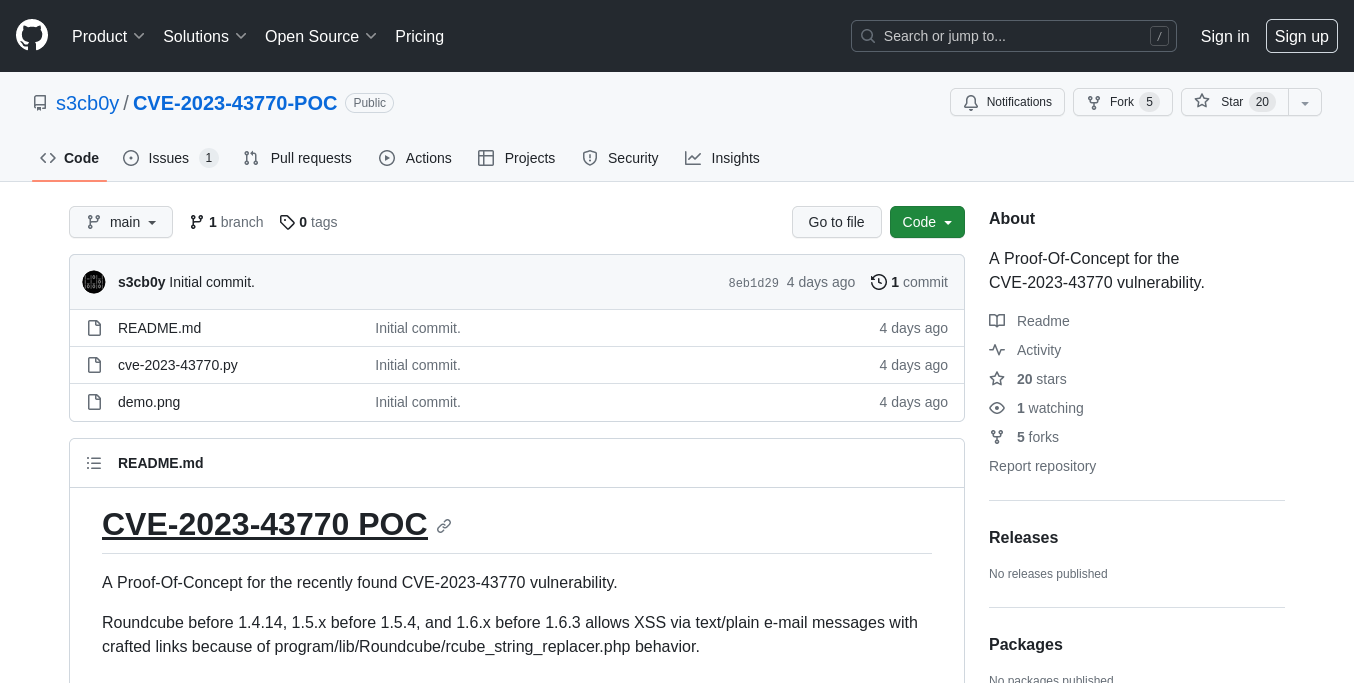The width and height of the screenshot is (1366, 683).
Task: Focus the Search or jump to field
Action: 1012,36
